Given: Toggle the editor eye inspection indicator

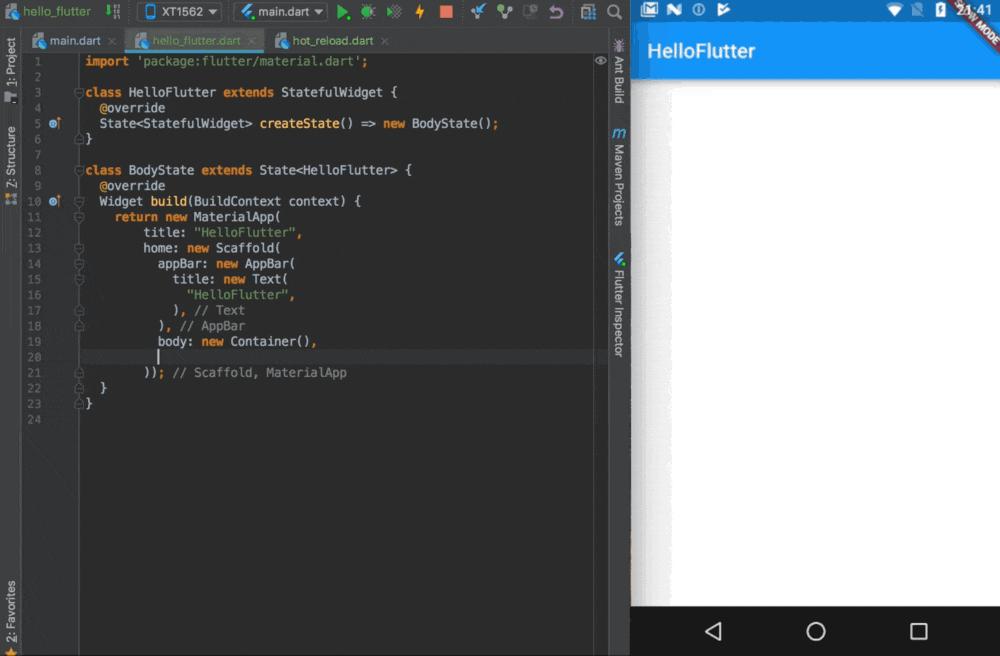Looking at the screenshot, I should click(600, 61).
